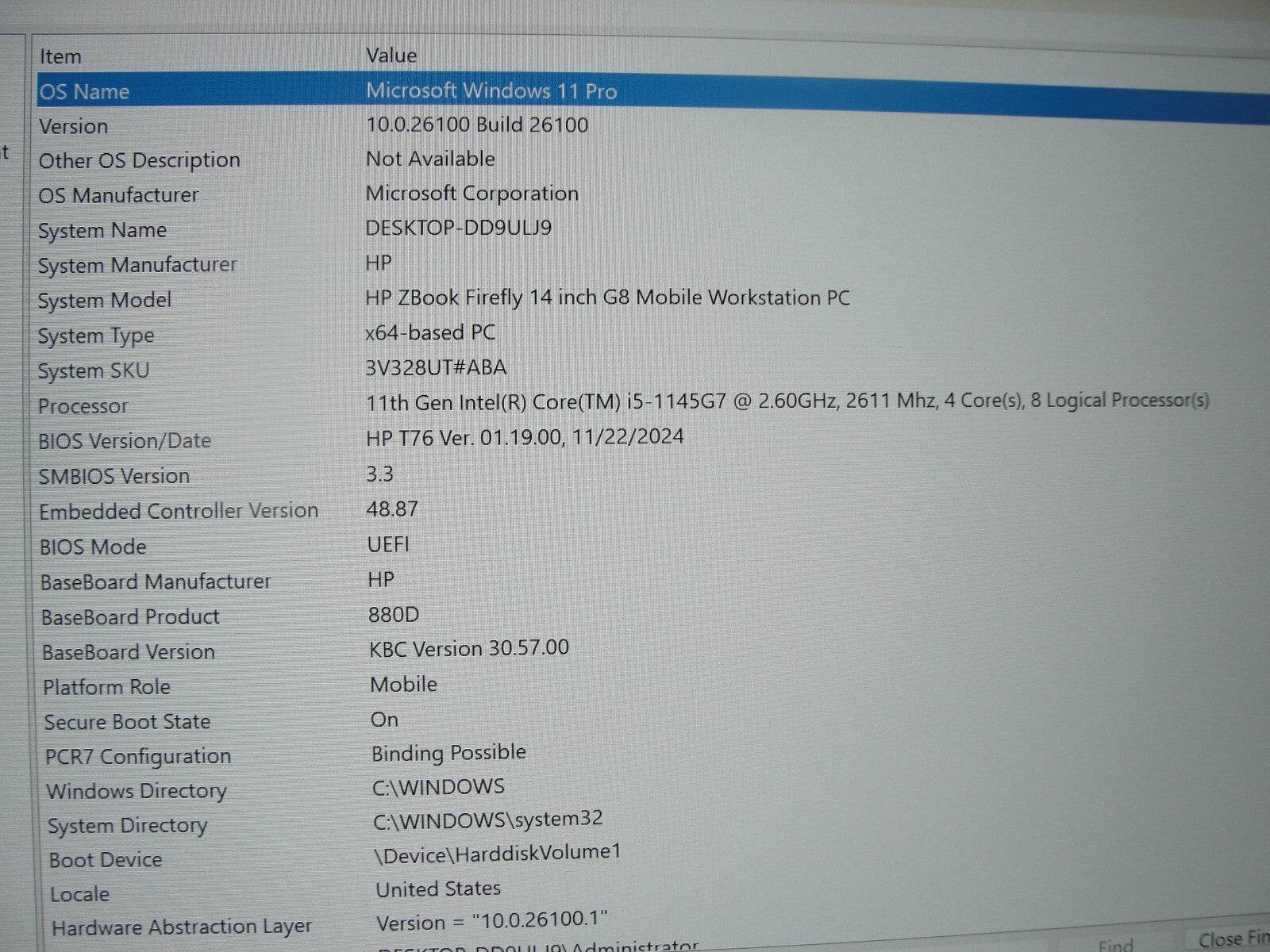Select the PCR7 Configuration row
The image size is (1270, 952).
point(238,754)
